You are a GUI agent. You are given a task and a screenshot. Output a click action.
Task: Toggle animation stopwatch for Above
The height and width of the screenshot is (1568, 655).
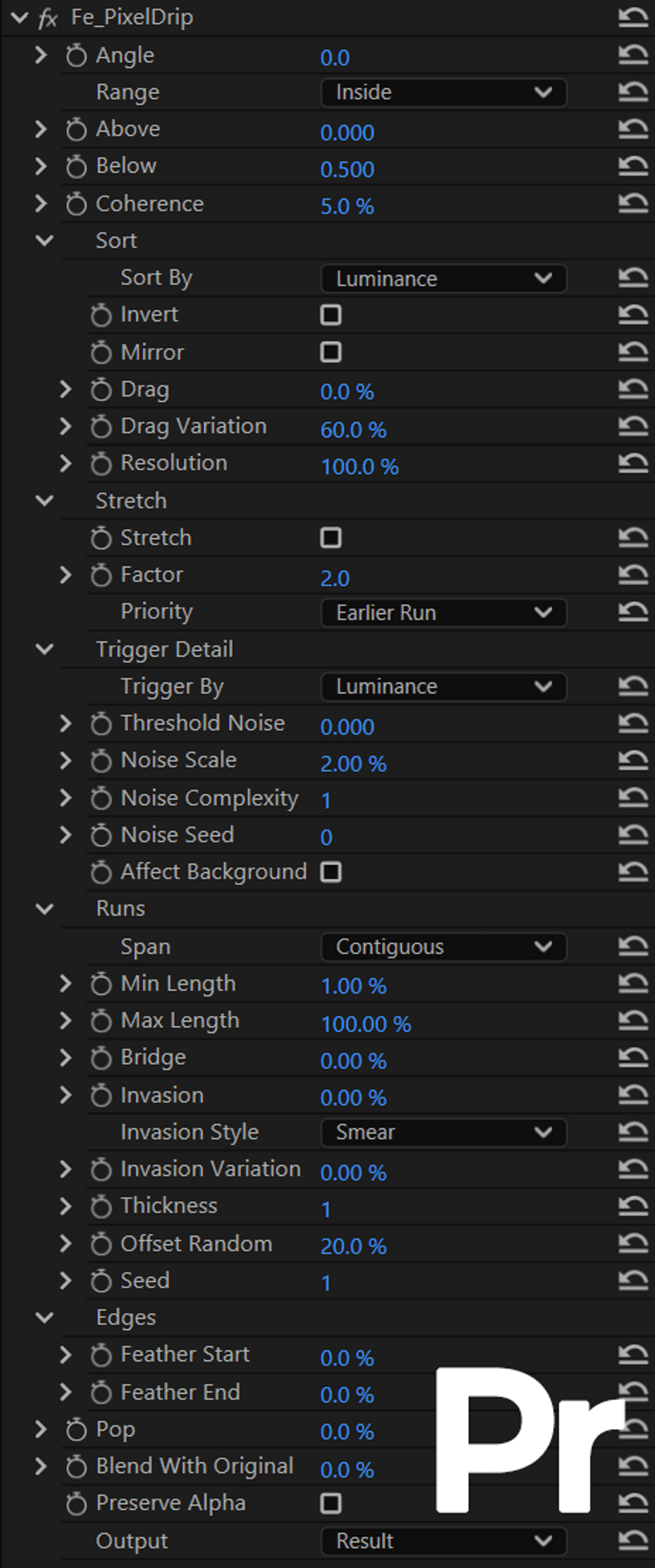[76, 129]
